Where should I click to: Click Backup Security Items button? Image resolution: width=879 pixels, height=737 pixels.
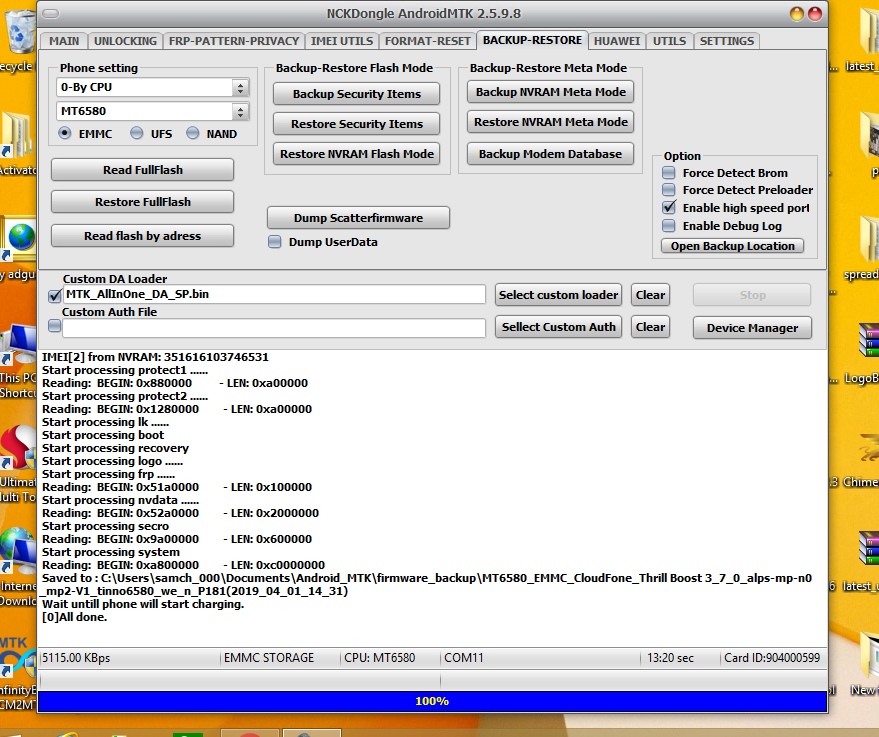point(357,94)
